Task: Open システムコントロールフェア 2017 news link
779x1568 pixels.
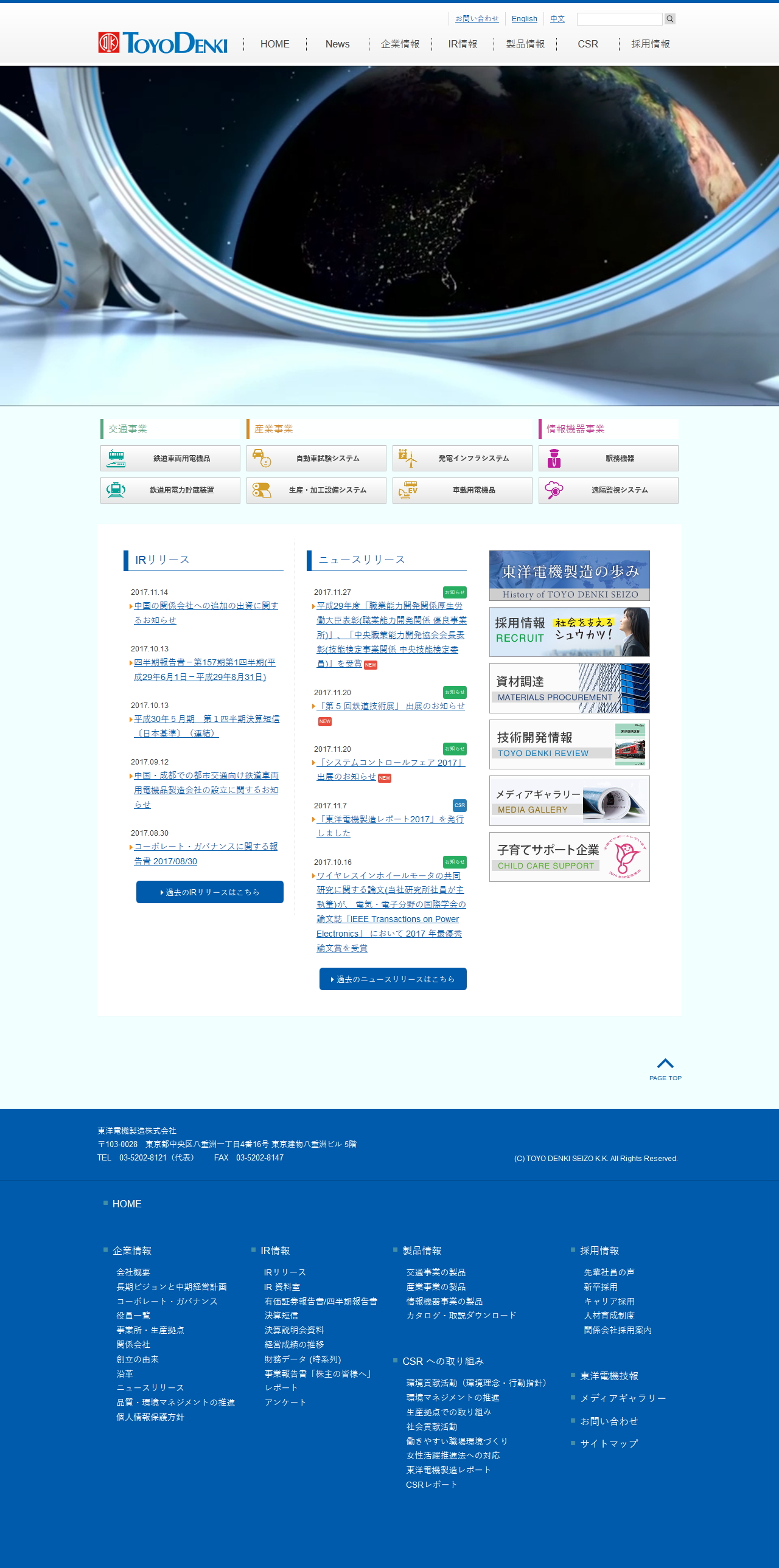Action: [391, 770]
